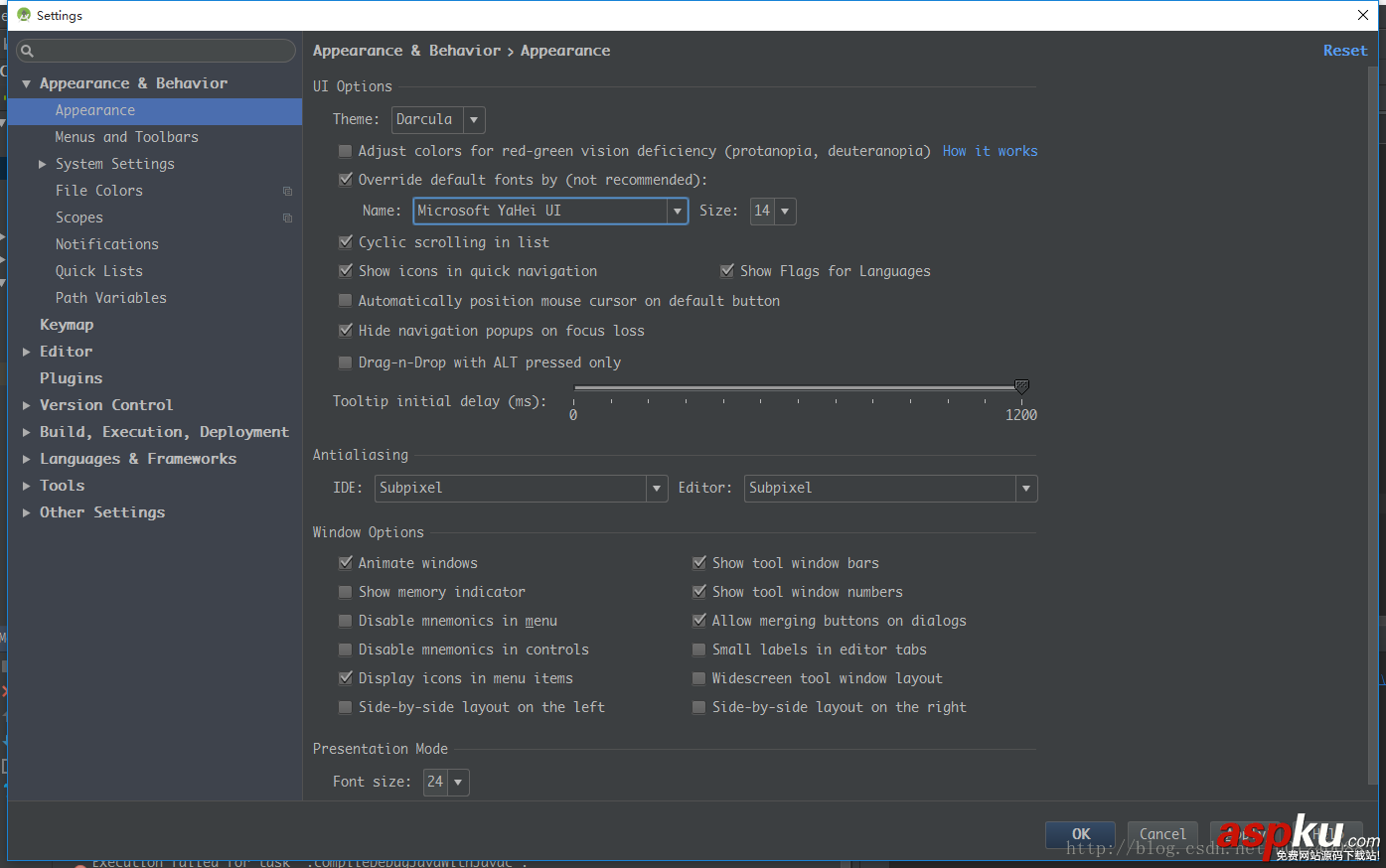1386x868 pixels.
Task: Toggle Cyclic scrolling in list
Action: (x=346, y=242)
